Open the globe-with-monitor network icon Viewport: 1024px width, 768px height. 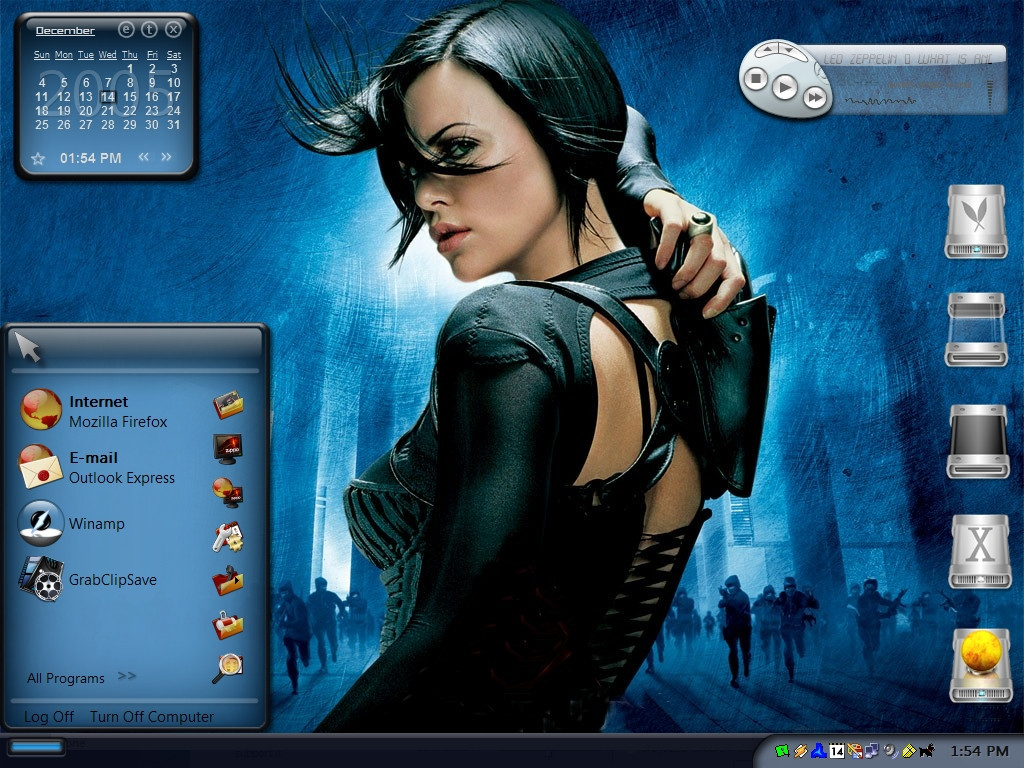[228, 492]
